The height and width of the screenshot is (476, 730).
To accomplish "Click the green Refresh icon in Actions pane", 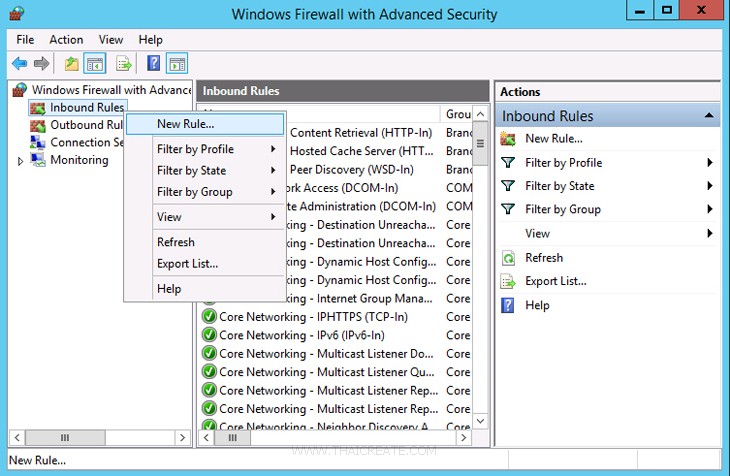I will click(508, 258).
